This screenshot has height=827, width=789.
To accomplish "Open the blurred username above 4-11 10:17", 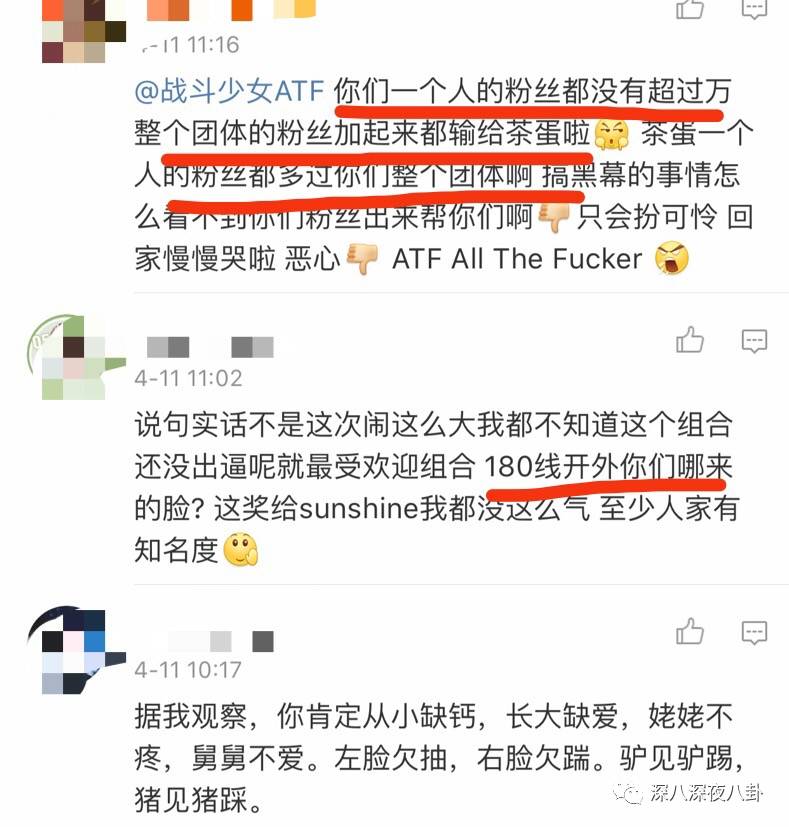I will (221, 641).
